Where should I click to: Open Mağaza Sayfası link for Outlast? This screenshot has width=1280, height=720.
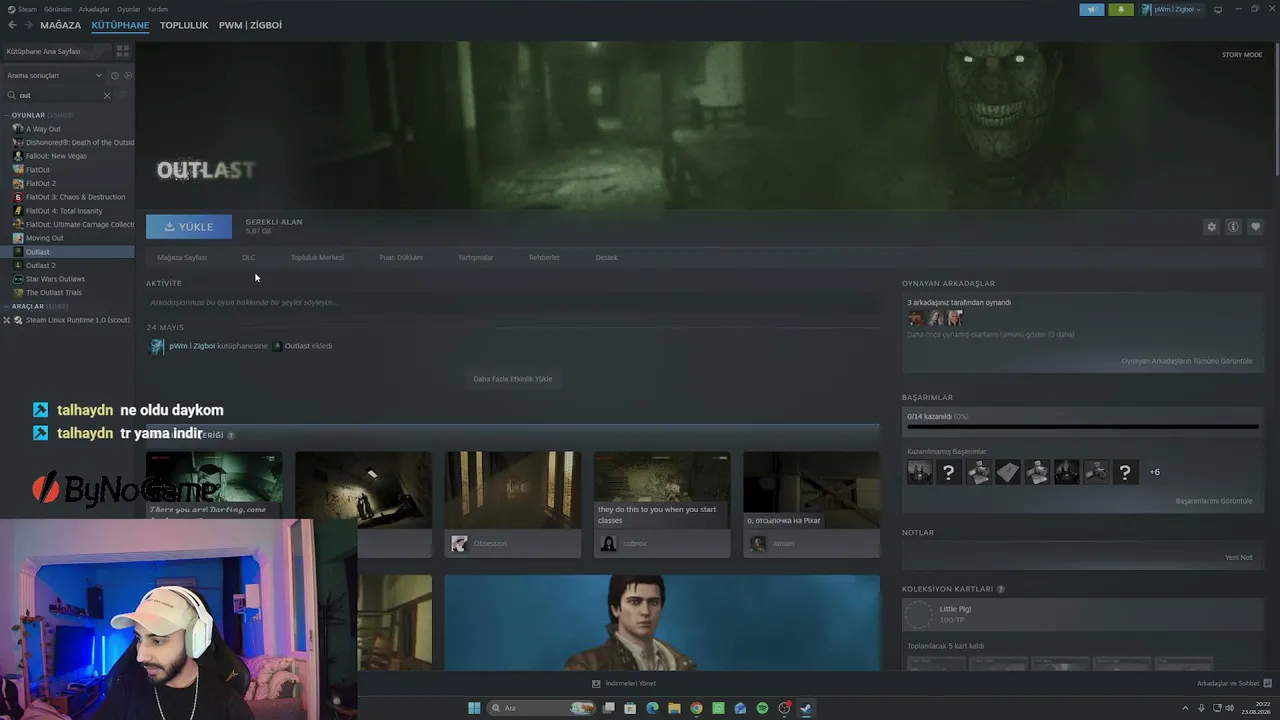(182, 257)
